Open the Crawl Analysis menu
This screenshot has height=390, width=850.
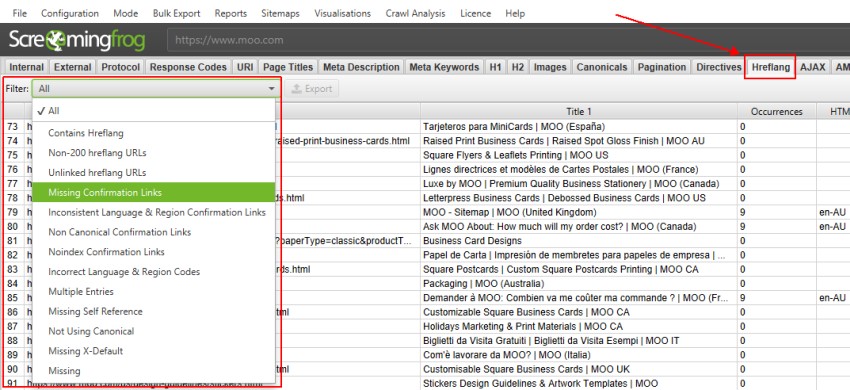click(415, 14)
